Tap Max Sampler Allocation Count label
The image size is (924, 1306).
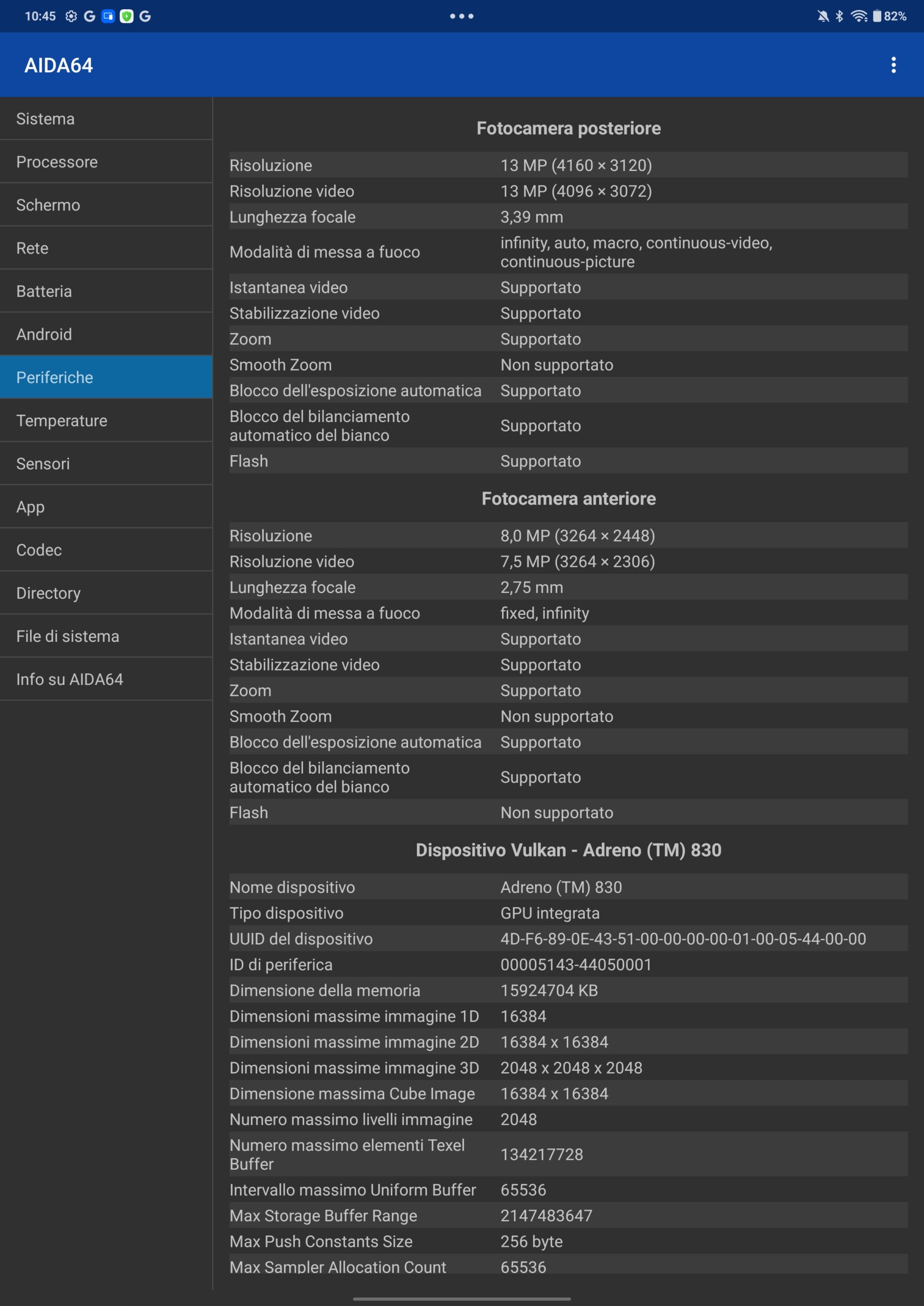337,1267
